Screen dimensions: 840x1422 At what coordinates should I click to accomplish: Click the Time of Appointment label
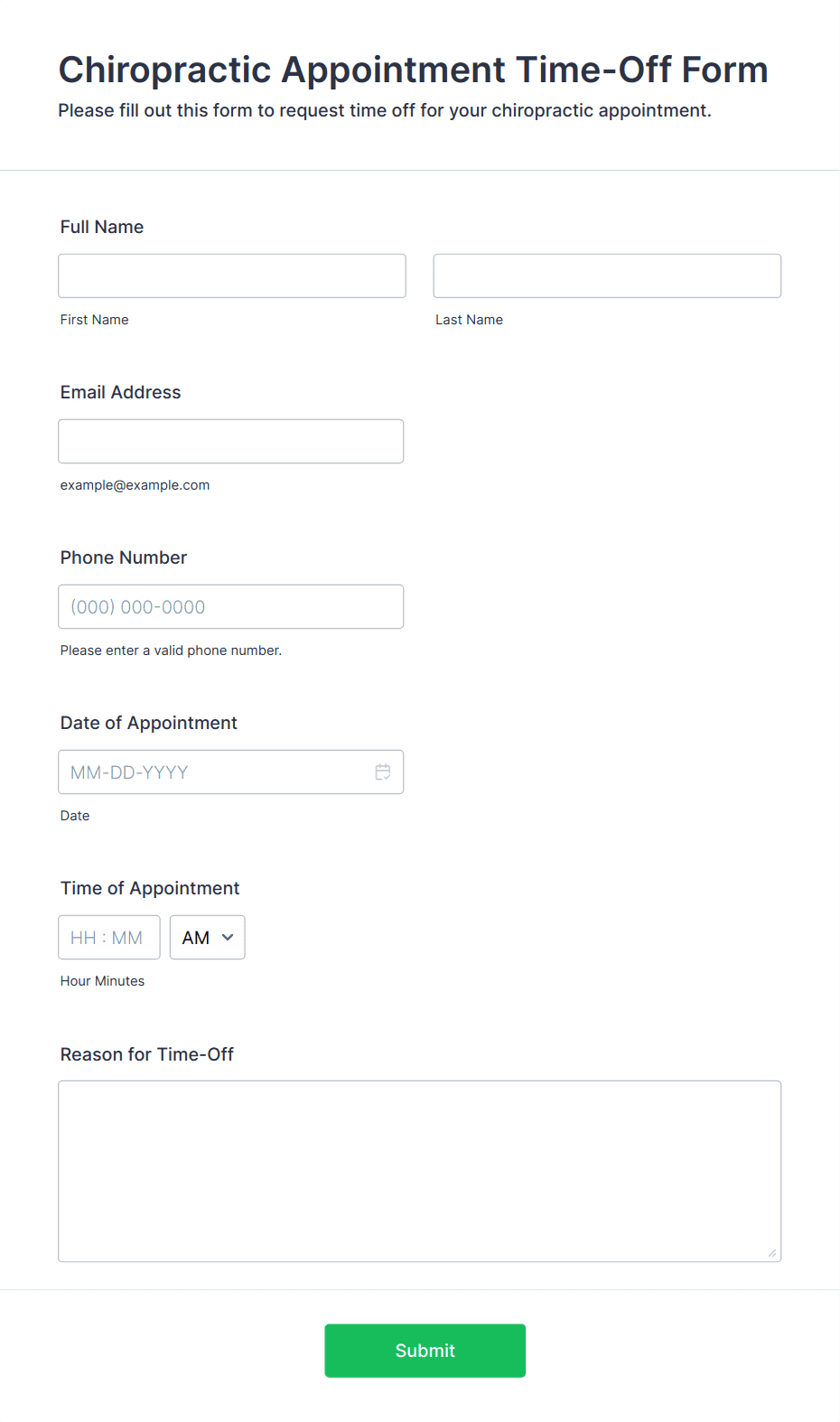(150, 888)
